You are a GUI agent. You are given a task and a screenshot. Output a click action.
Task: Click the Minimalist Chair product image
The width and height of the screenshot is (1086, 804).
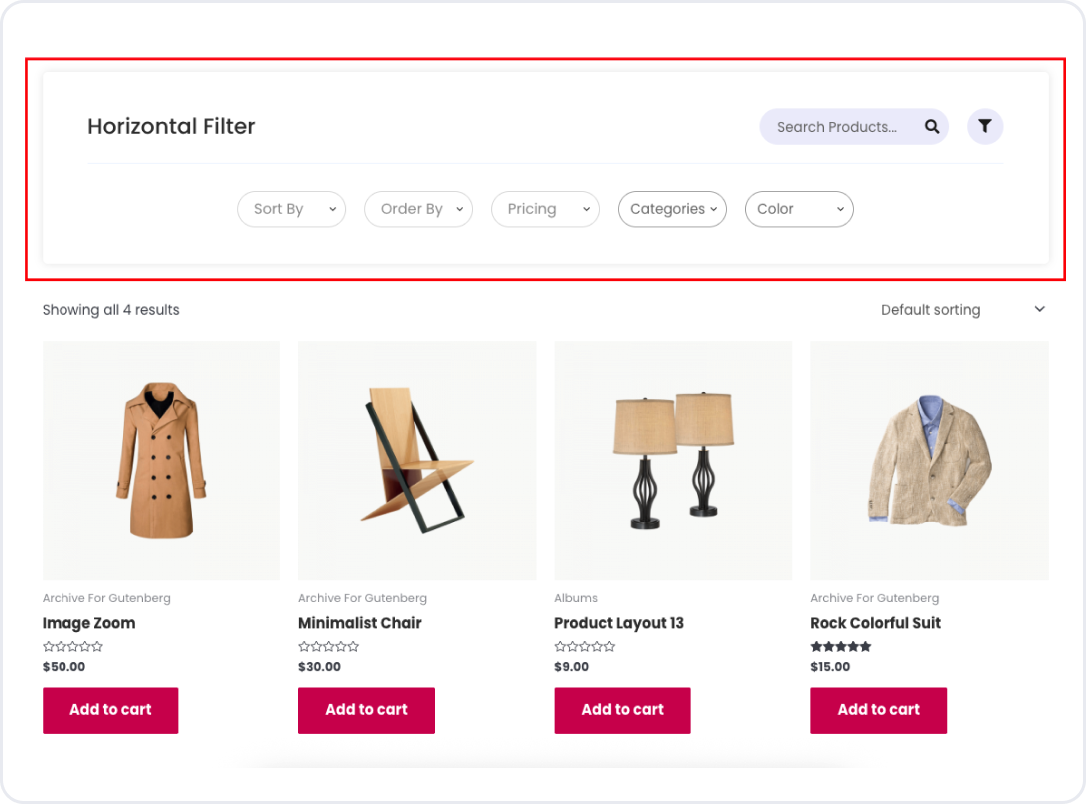[417, 460]
